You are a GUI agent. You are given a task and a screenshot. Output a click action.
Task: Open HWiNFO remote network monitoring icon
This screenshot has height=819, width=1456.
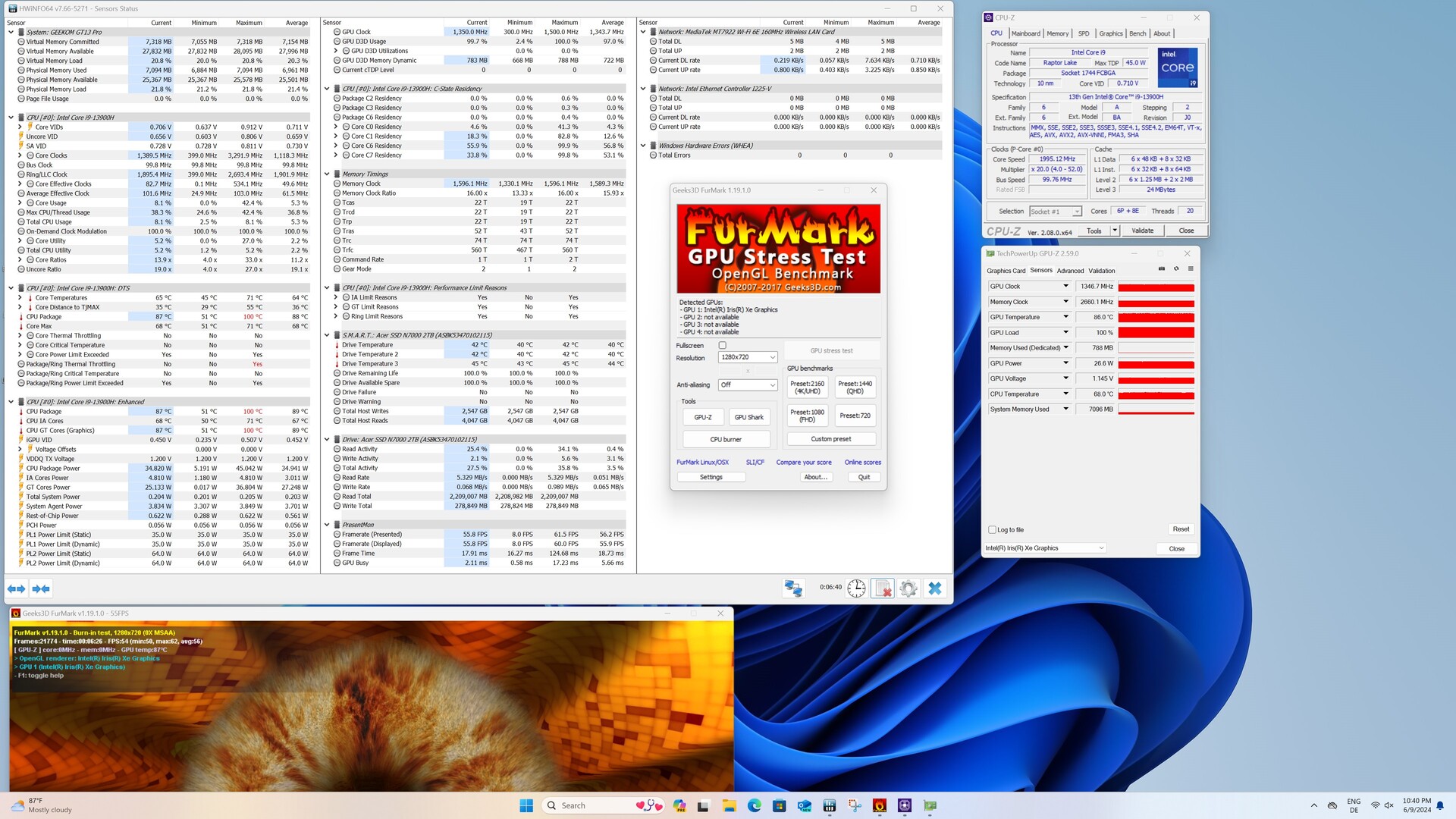pos(793,588)
